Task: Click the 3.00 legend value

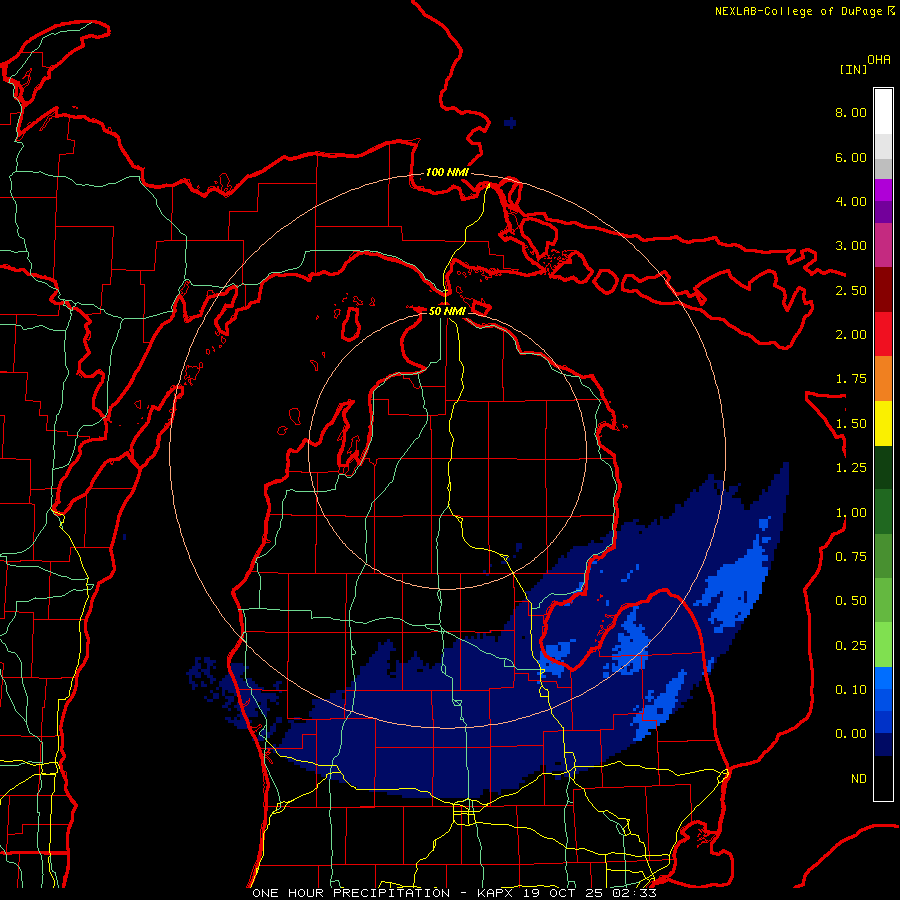Action: click(x=851, y=246)
